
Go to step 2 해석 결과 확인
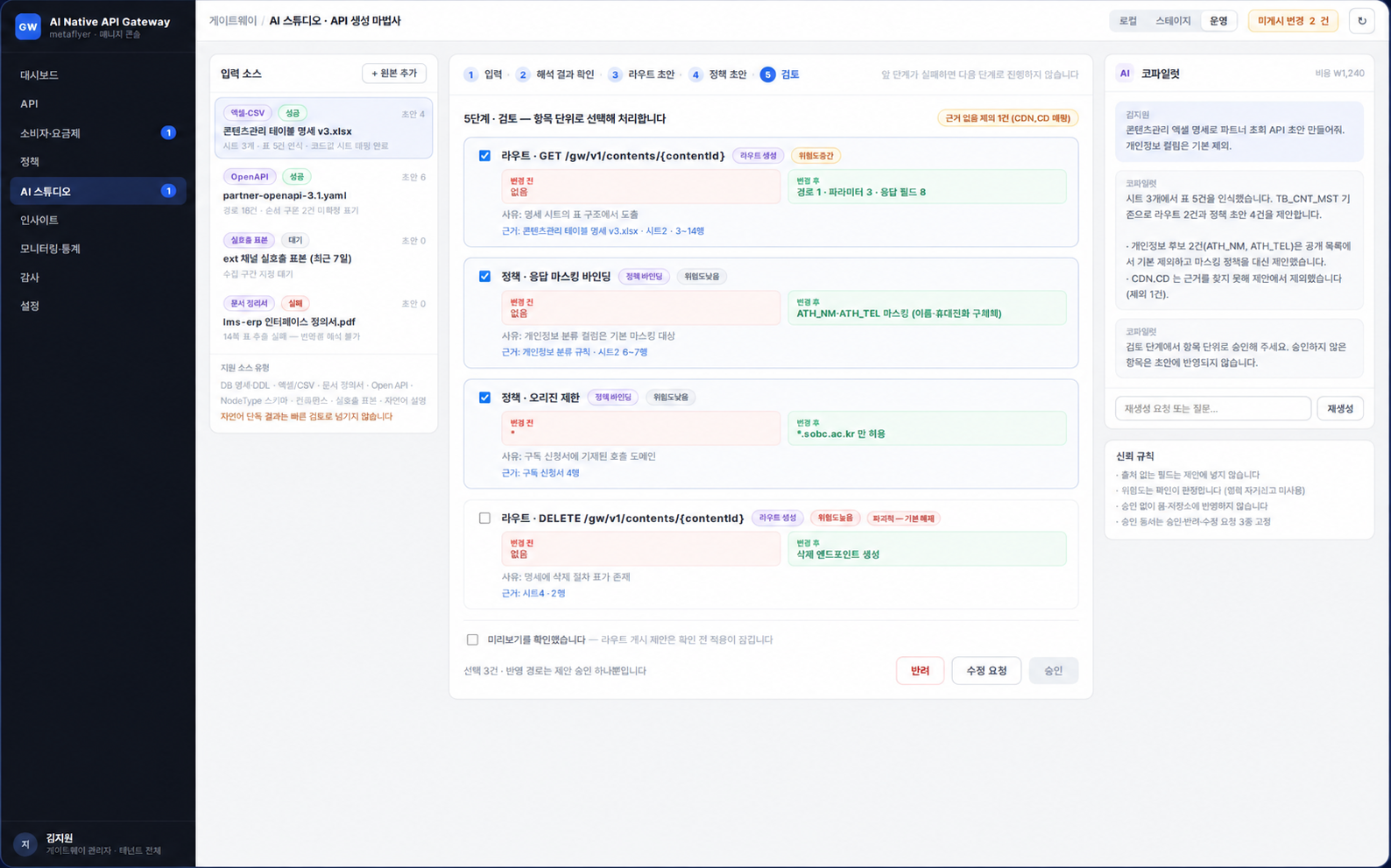click(555, 74)
